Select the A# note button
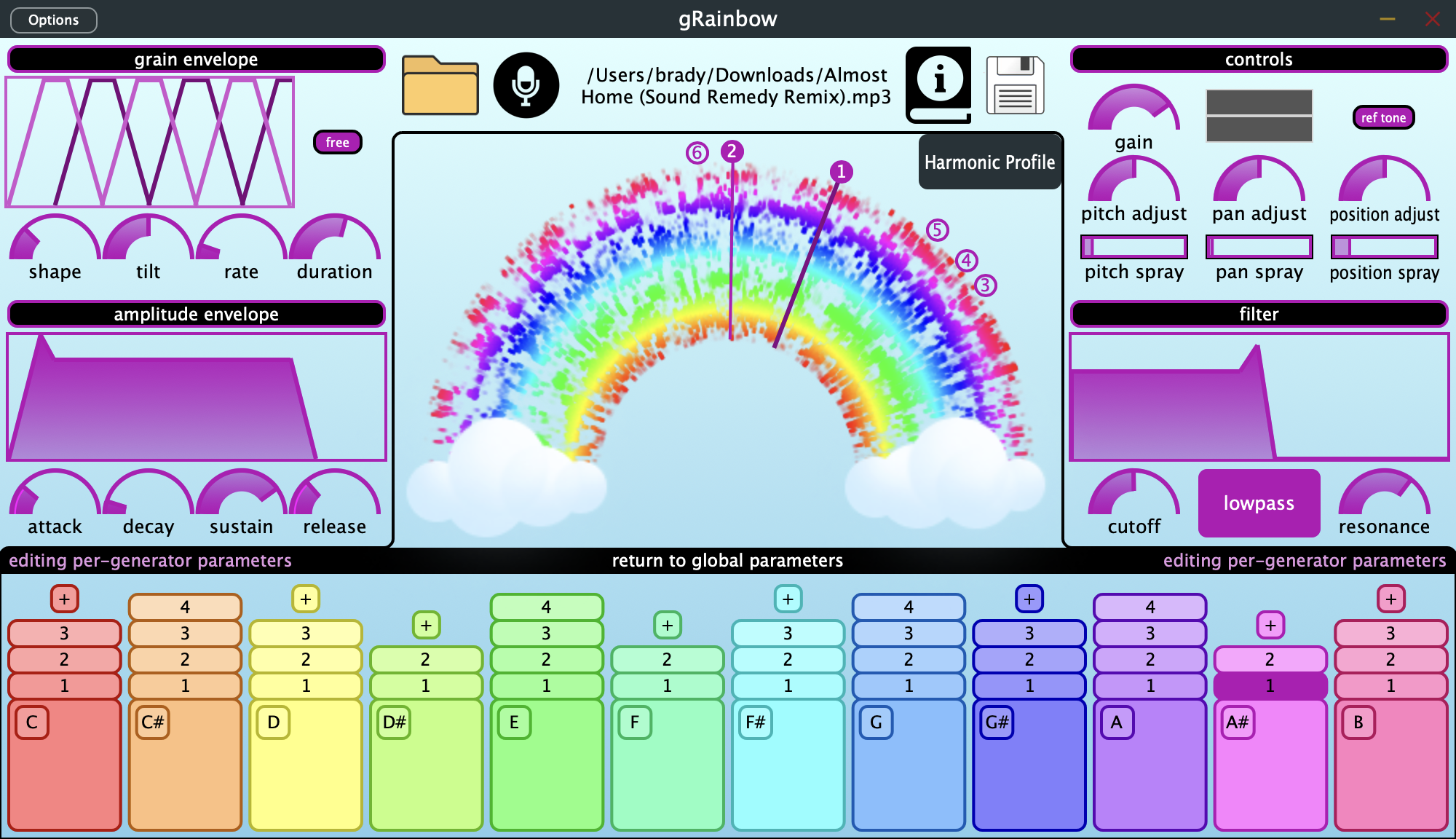The height and width of the screenshot is (839, 1456). pyautogui.click(x=1237, y=722)
